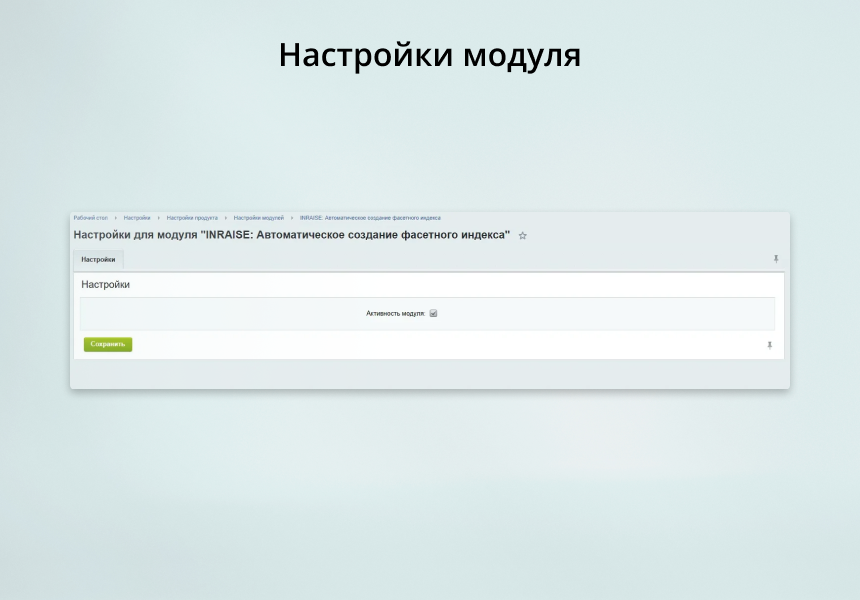Click the pin icon in the tab bar
The height and width of the screenshot is (600, 860).
[776, 259]
